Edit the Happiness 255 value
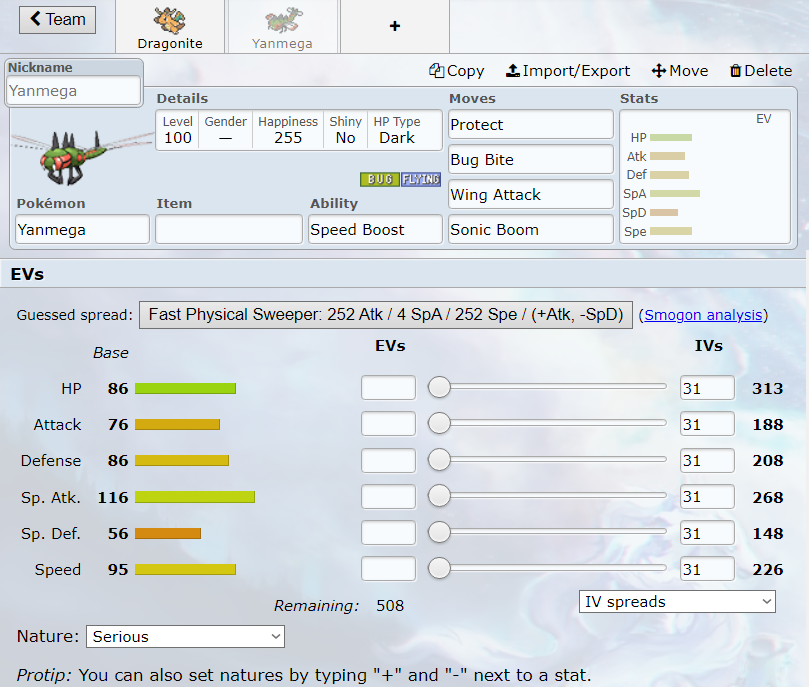Image resolution: width=809 pixels, height=687 pixels. [x=288, y=130]
